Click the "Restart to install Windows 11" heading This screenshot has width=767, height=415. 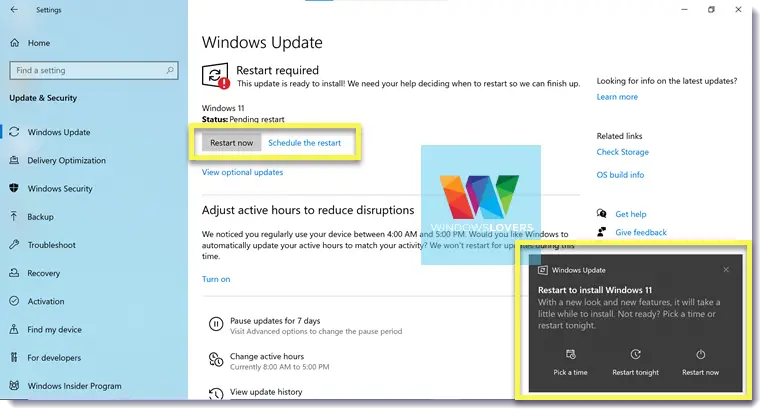[x=595, y=290]
